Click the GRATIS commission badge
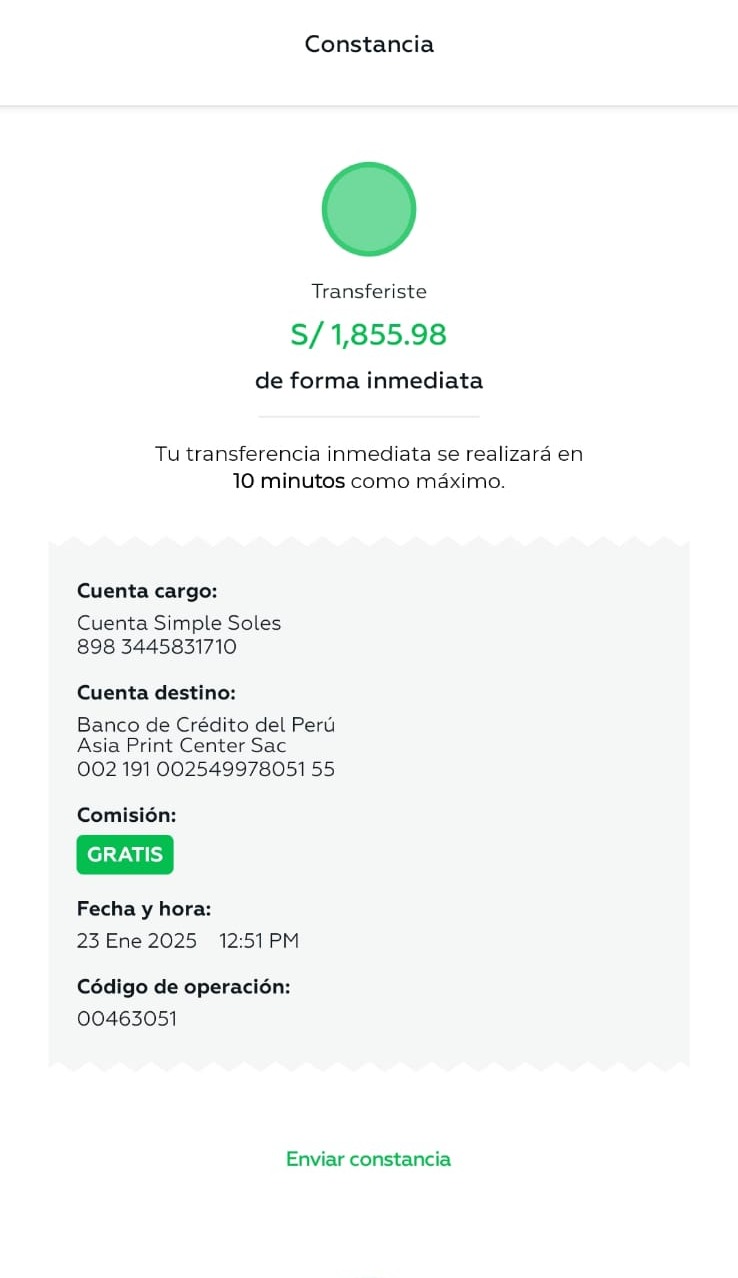Image resolution: width=738 pixels, height=1278 pixels. click(x=125, y=855)
